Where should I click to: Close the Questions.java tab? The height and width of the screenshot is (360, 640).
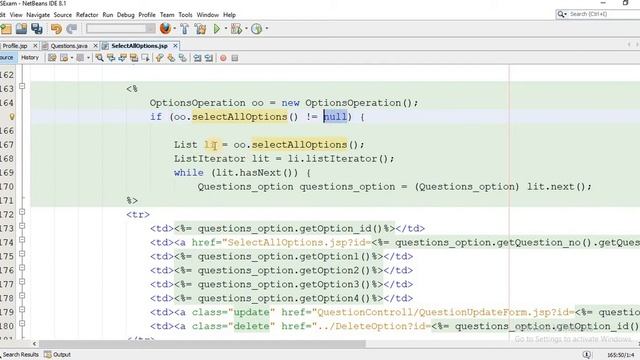click(x=95, y=46)
